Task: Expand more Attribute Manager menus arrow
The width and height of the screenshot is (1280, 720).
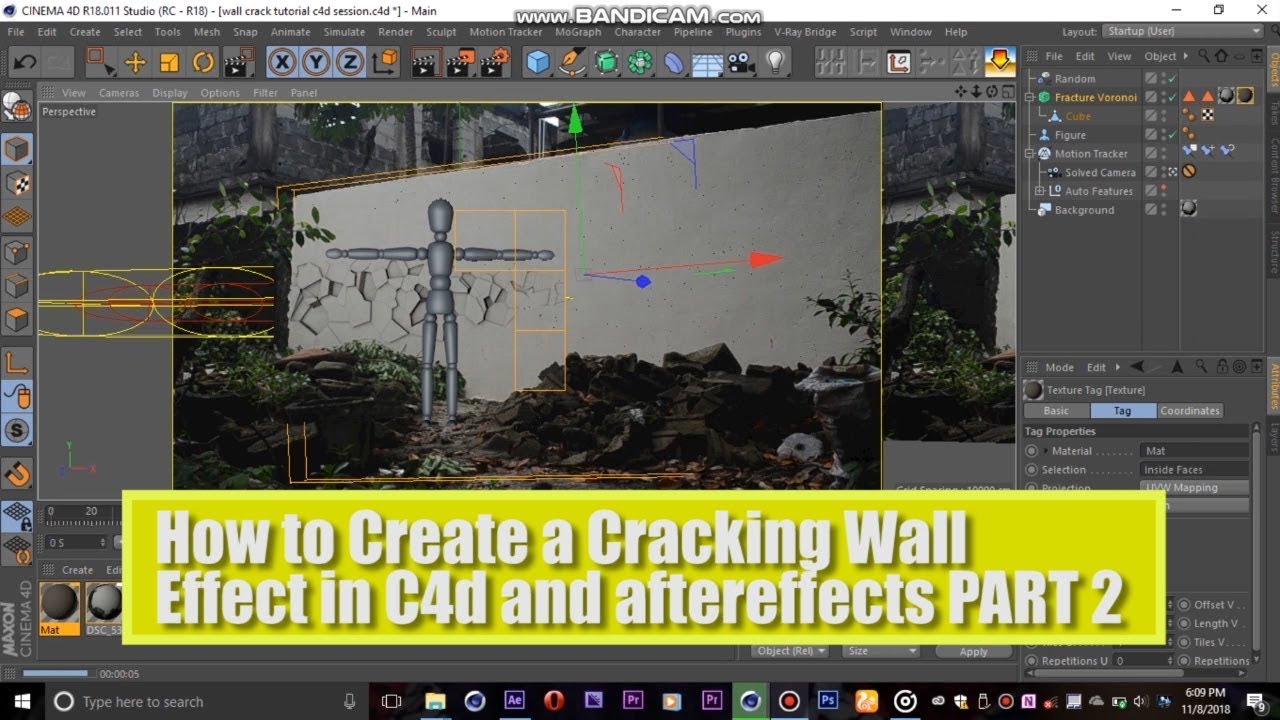Action: tap(1117, 367)
